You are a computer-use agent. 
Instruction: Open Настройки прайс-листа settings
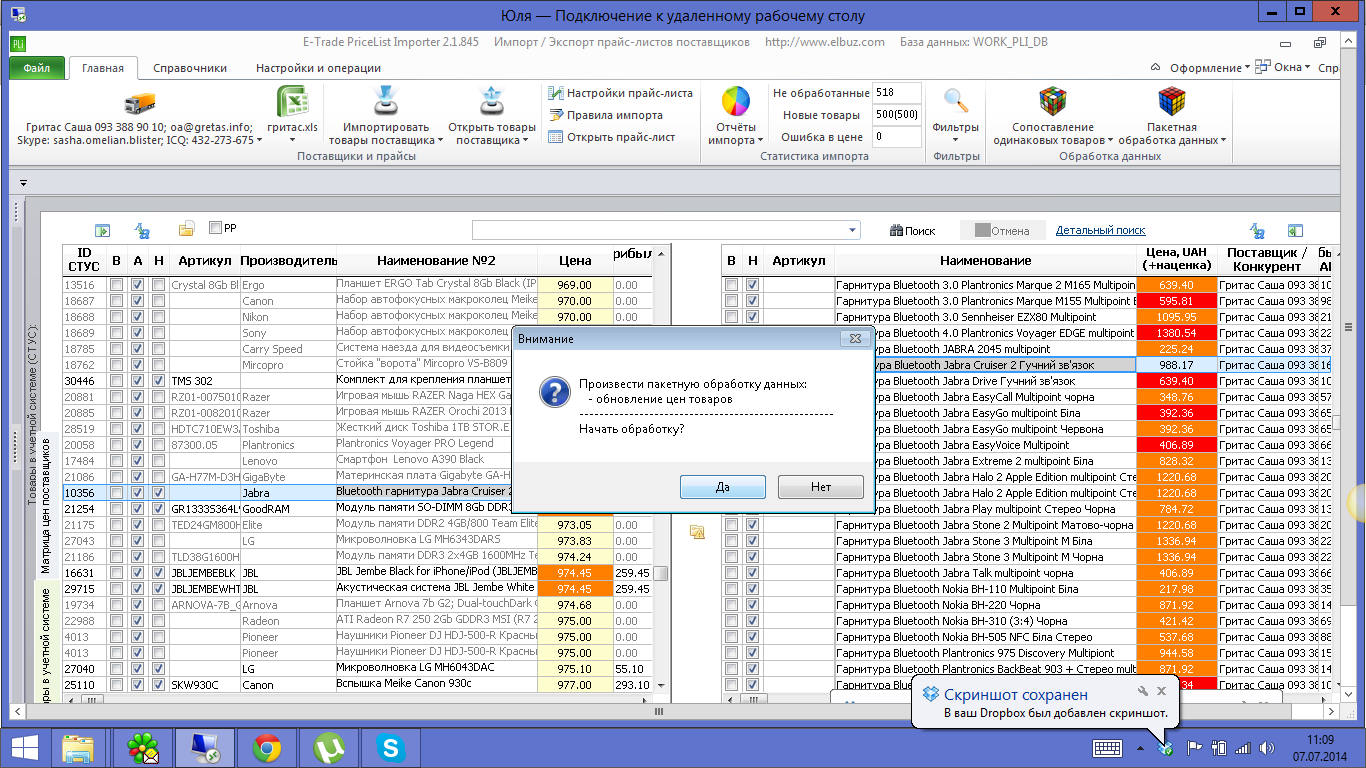pyautogui.click(x=620, y=93)
